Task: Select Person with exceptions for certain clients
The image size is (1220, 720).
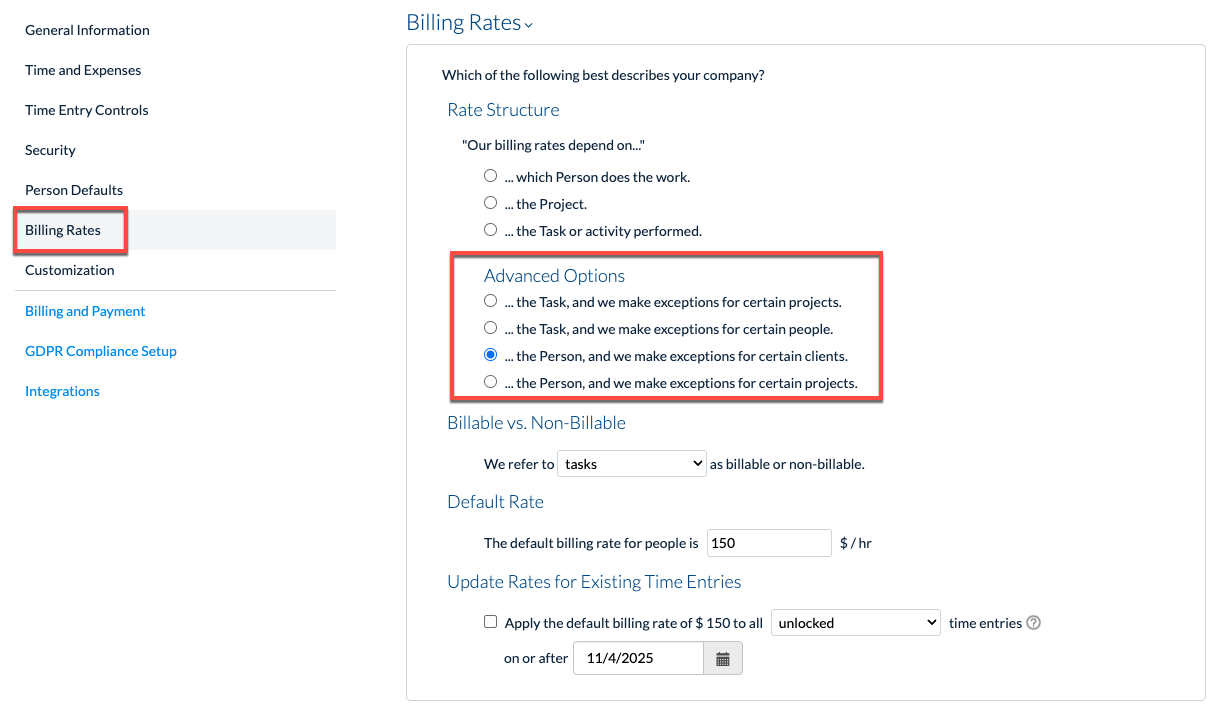Action: coord(490,355)
